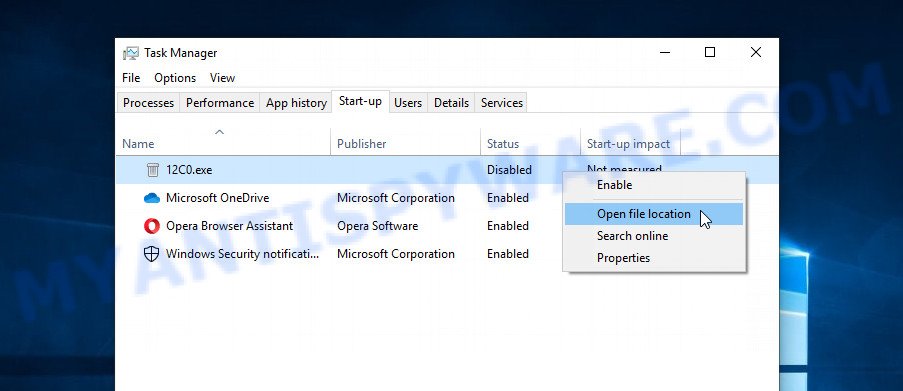Image resolution: width=903 pixels, height=391 pixels.
Task: Click Microsoft Corporation publisher of OneDrive
Action: [396, 198]
